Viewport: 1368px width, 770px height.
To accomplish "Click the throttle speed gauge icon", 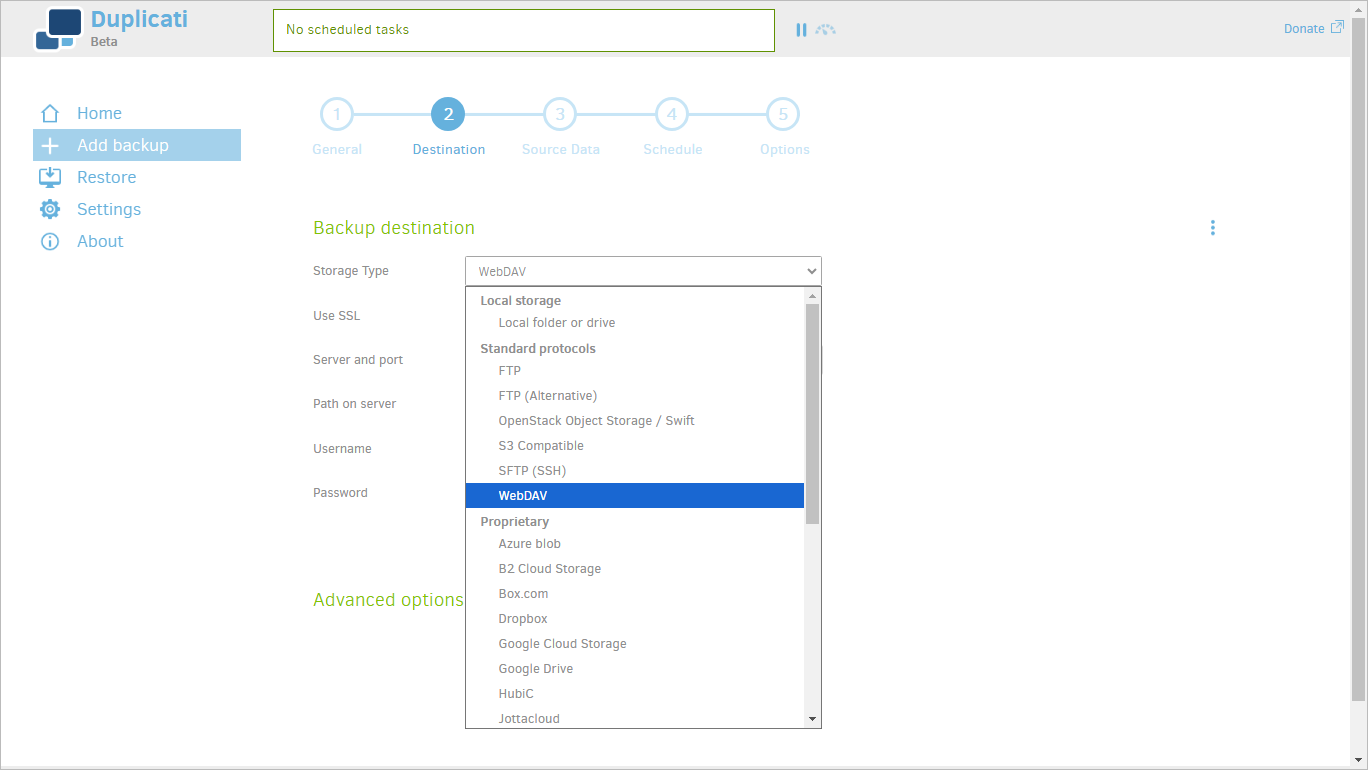I will 825,30.
